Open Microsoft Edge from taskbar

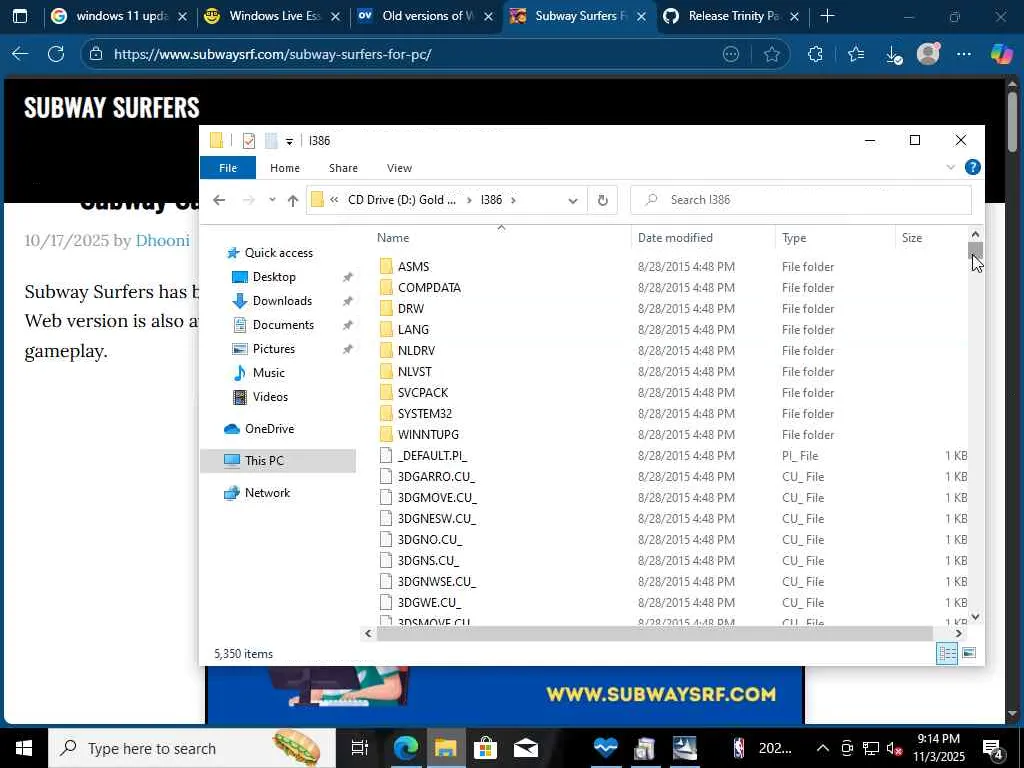406,748
